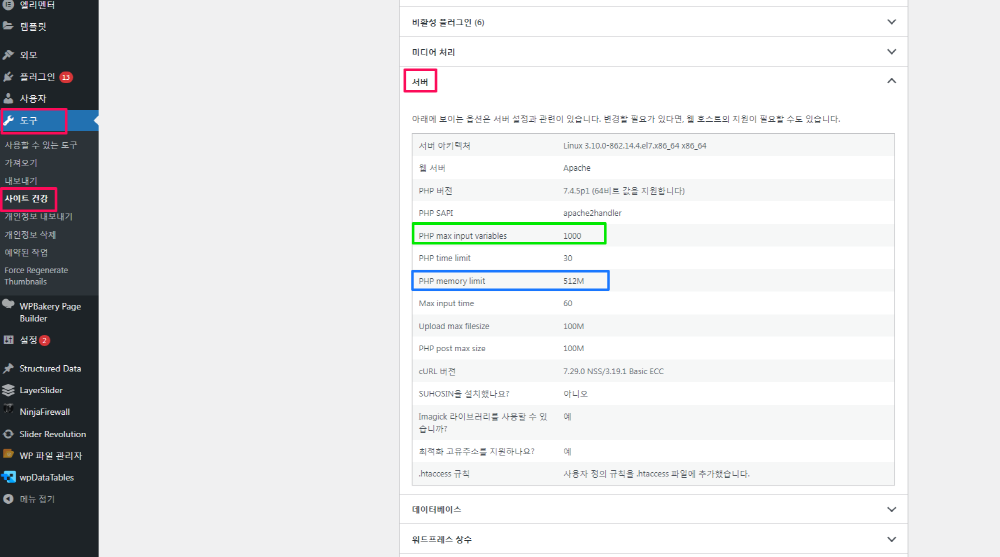Expand the 워드프레스 상수 section chevron
Viewport: 1000px width, 557px height.
click(x=892, y=539)
